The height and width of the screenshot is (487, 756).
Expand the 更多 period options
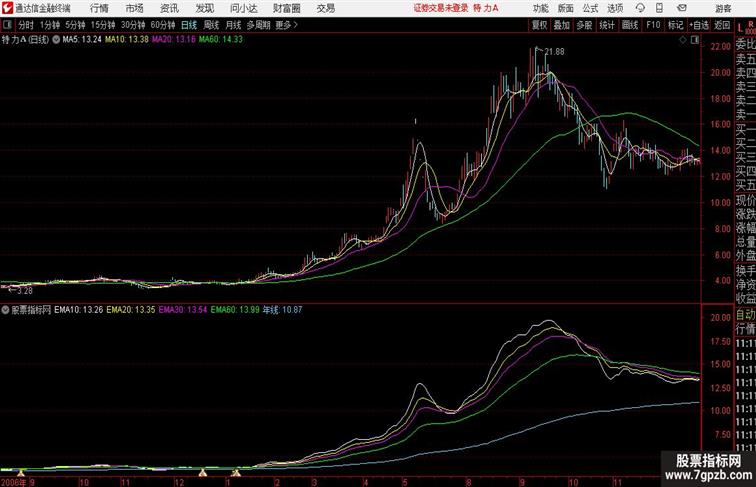pos(286,25)
